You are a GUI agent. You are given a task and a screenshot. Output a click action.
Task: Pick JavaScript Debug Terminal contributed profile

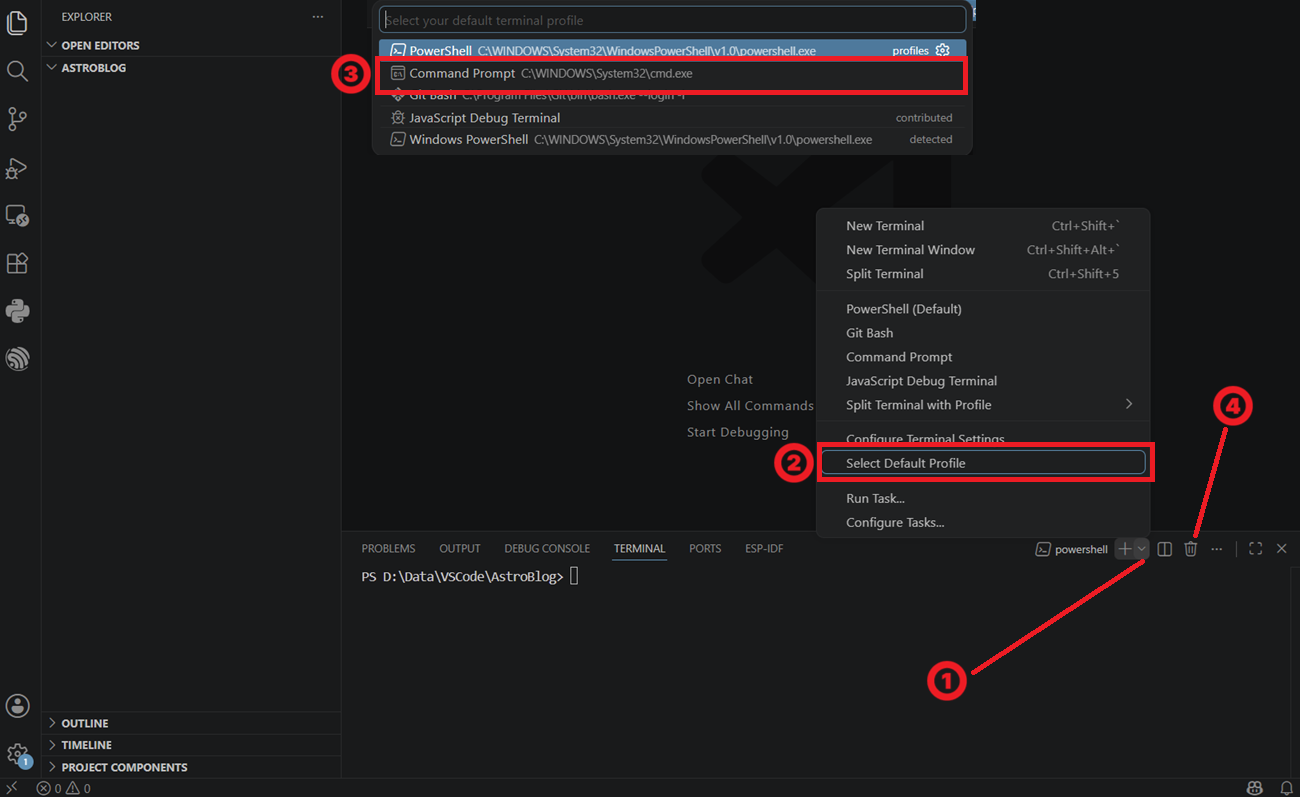click(672, 118)
